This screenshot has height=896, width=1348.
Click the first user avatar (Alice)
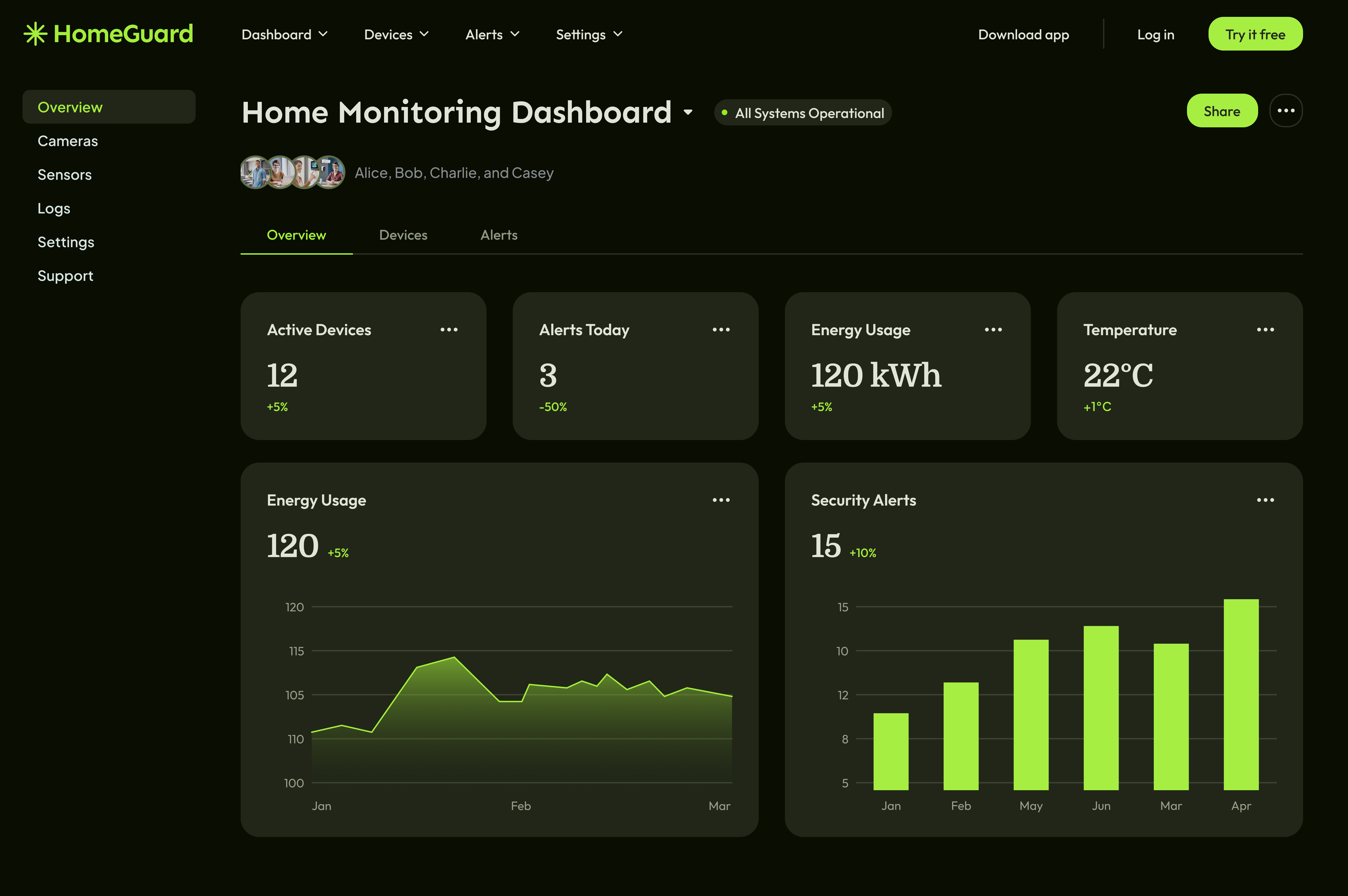click(x=255, y=172)
